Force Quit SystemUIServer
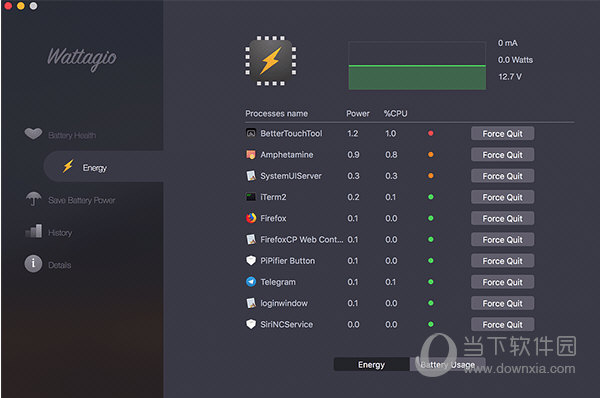The height and width of the screenshot is (398, 600). 502,176
